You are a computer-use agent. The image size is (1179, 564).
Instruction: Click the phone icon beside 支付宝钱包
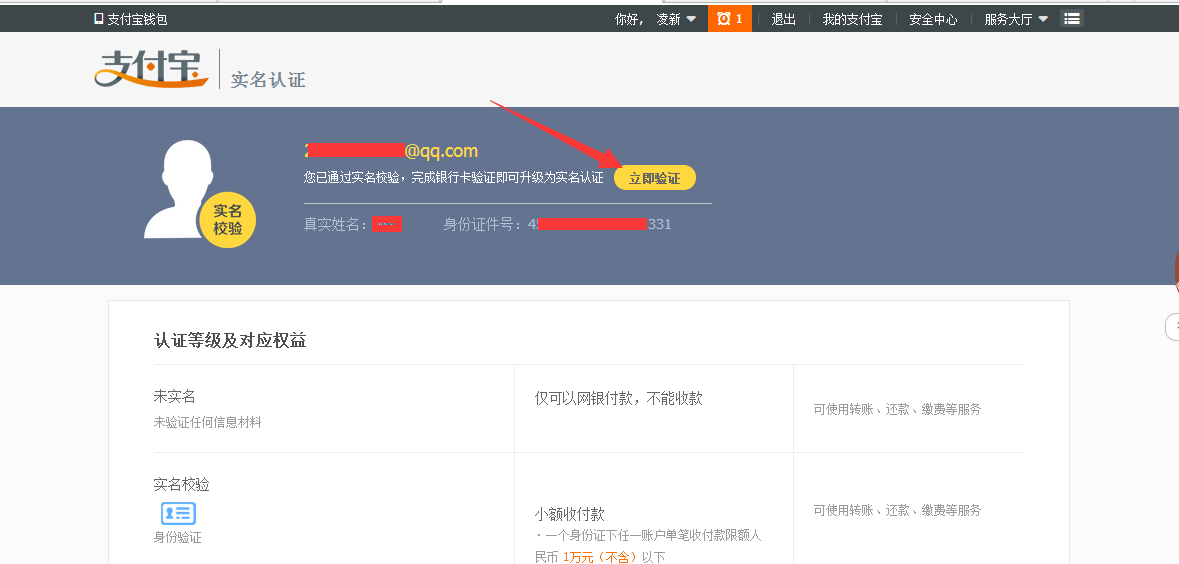point(99,19)
